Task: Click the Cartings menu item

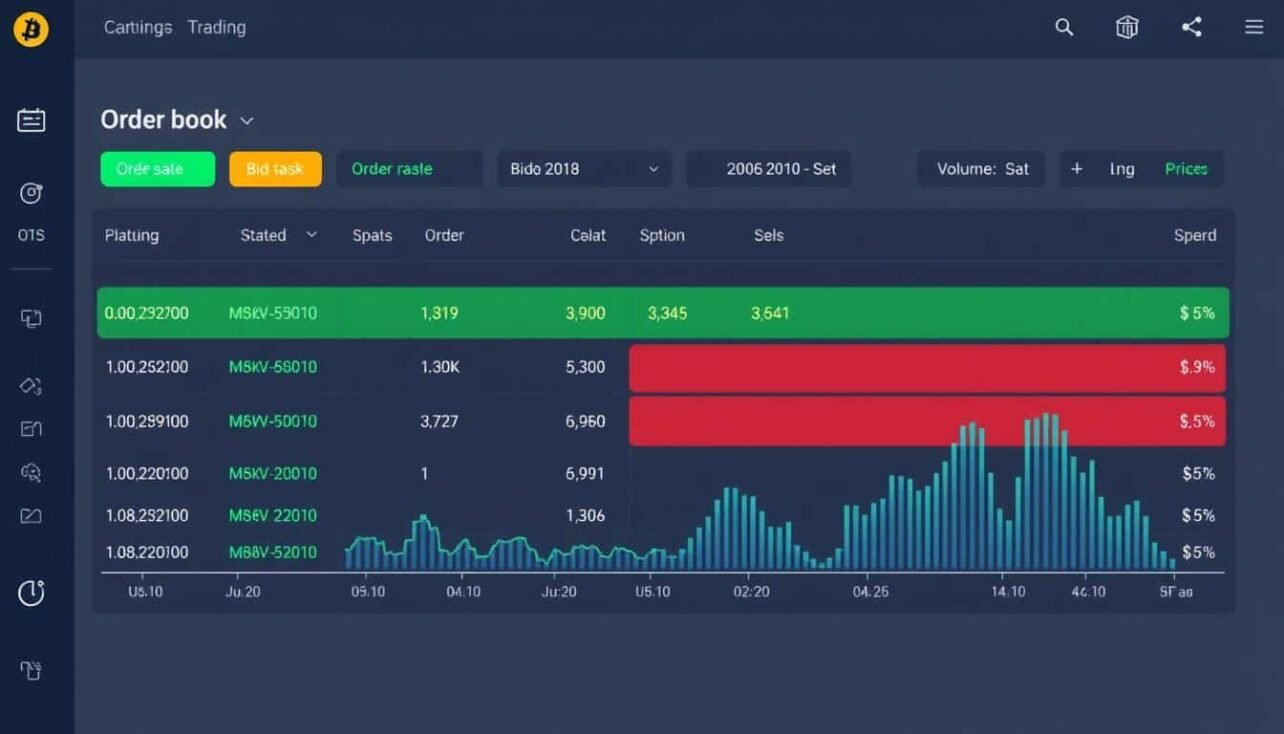Action: 137,27
